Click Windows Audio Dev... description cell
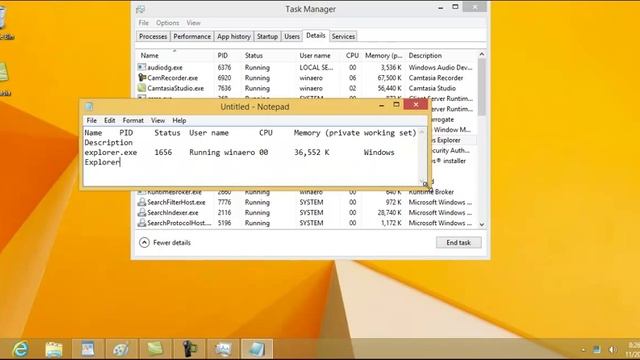The image size is (640, 360). coord(440,67)
